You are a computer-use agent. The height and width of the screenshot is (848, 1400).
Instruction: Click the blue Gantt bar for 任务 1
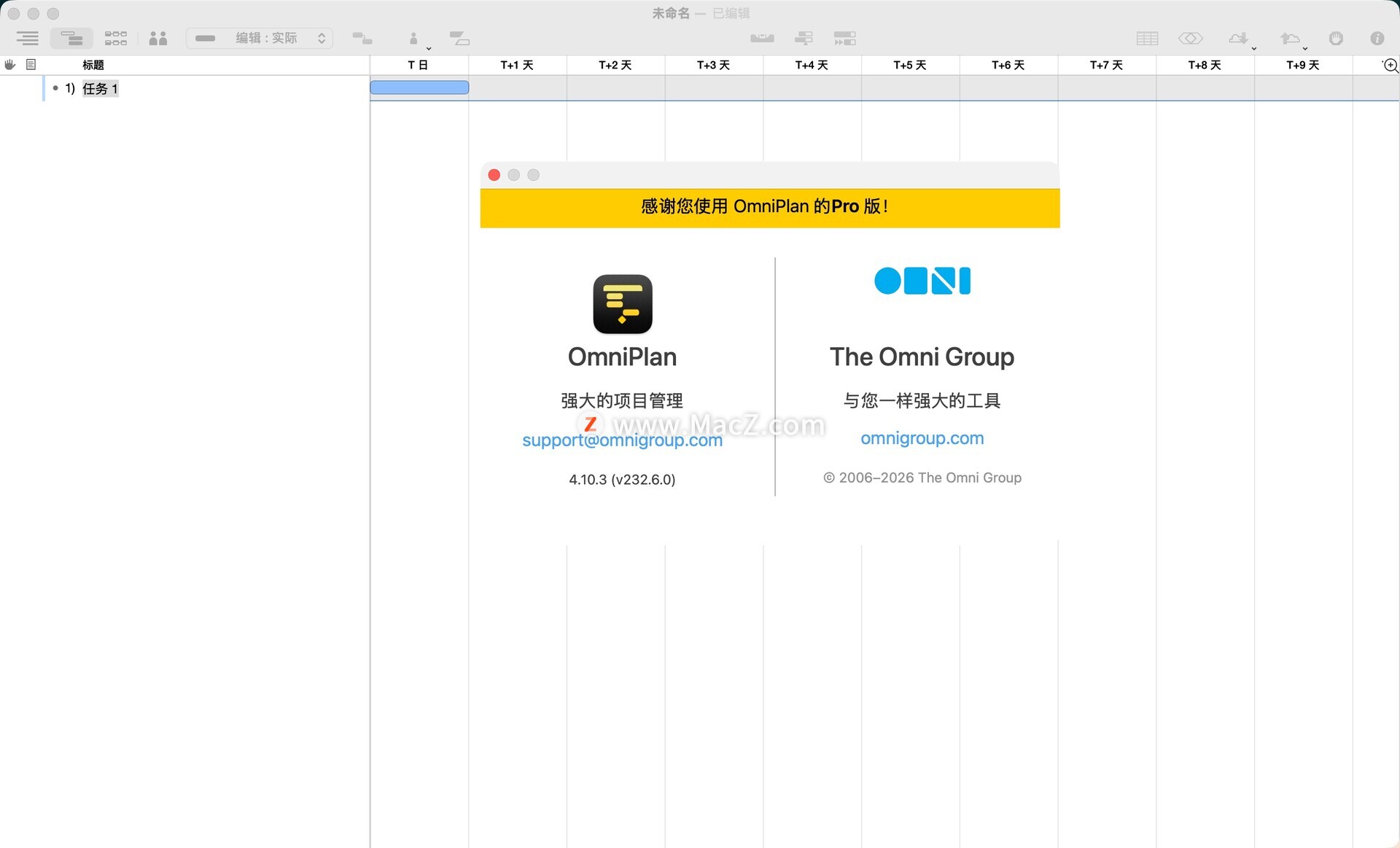[x=419, y=87]
